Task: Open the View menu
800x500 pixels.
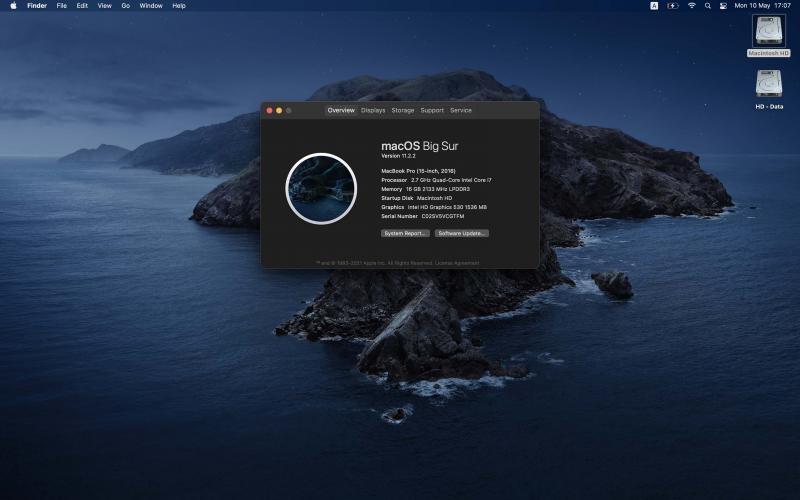Action: click(105, 6)
